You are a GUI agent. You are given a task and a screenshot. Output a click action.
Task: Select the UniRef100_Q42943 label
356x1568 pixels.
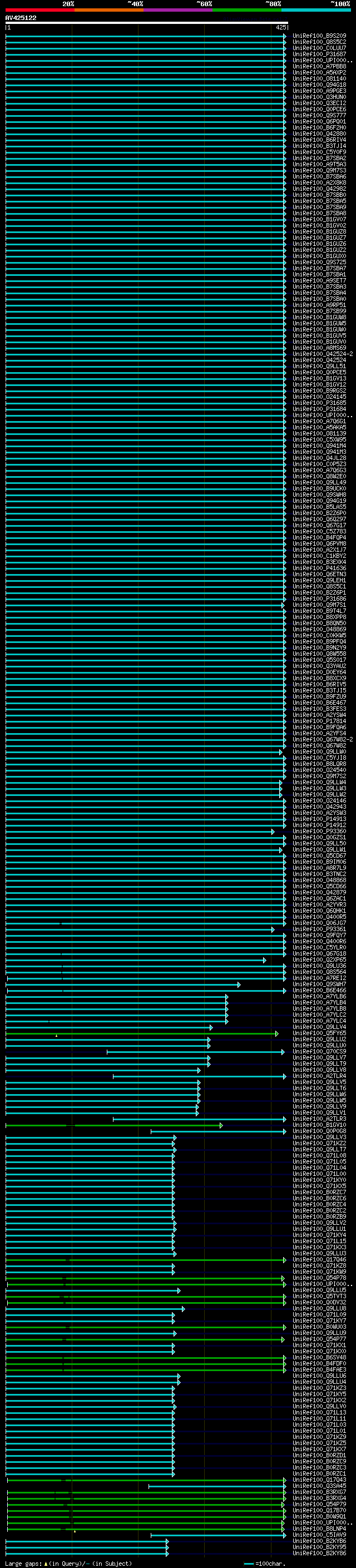click(319, 807)
